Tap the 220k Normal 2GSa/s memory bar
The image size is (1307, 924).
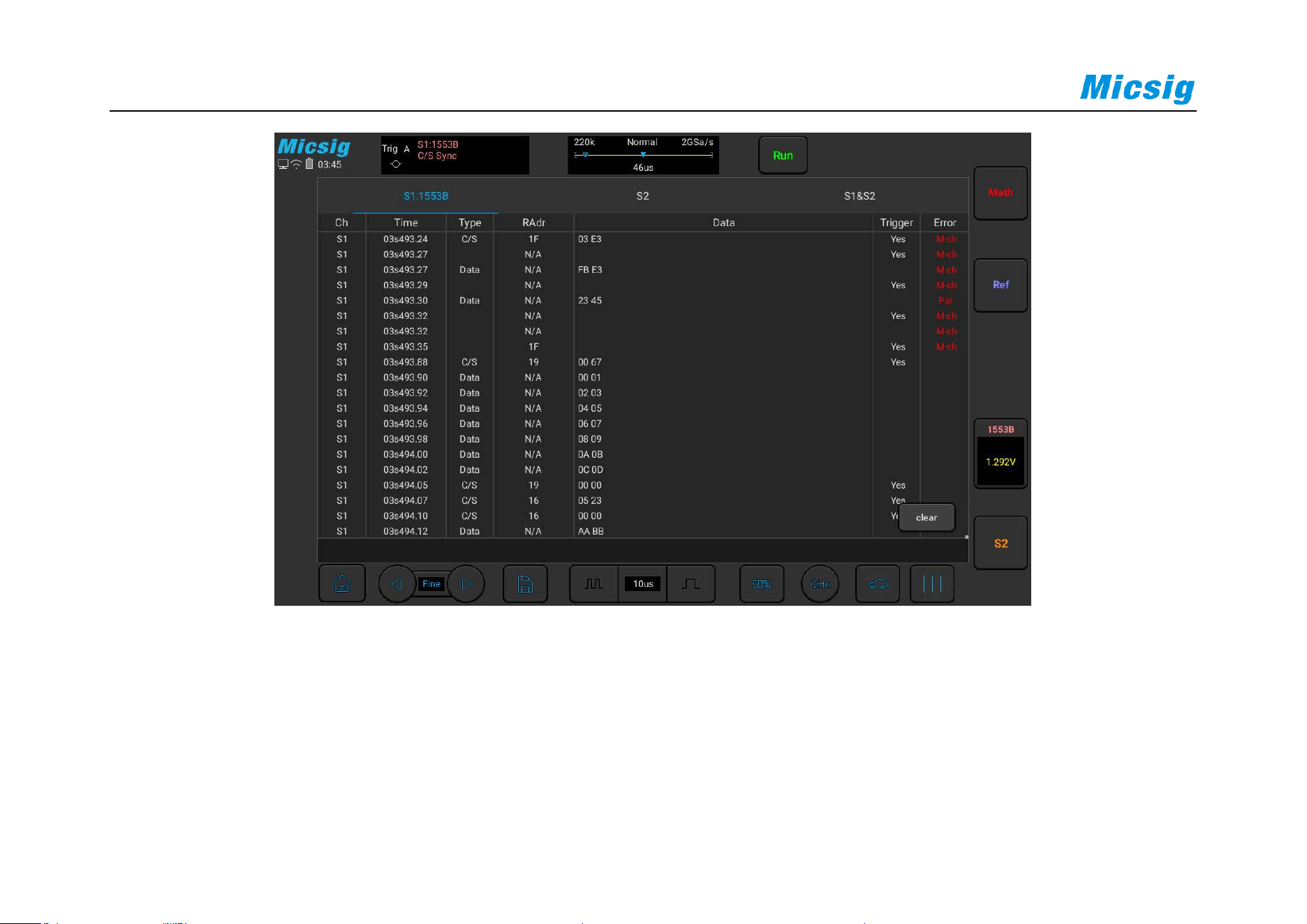coord(643,155)
